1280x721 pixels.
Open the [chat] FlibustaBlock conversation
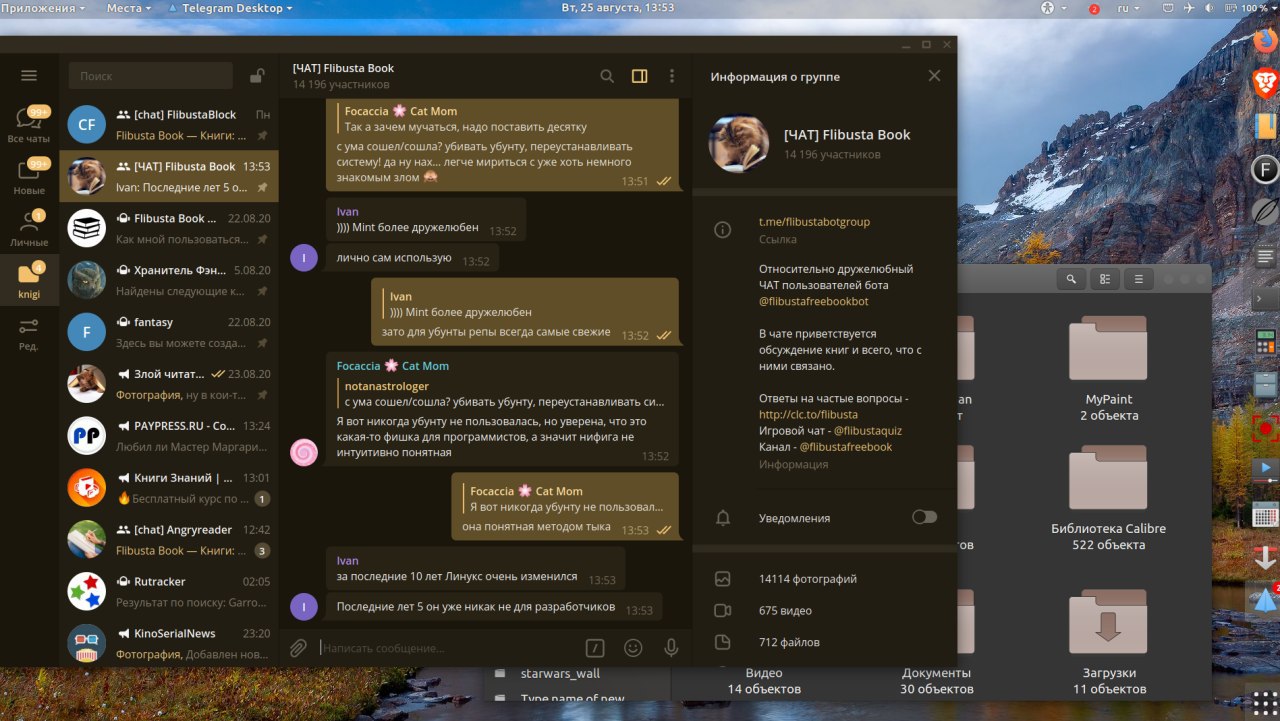point(169,125)
